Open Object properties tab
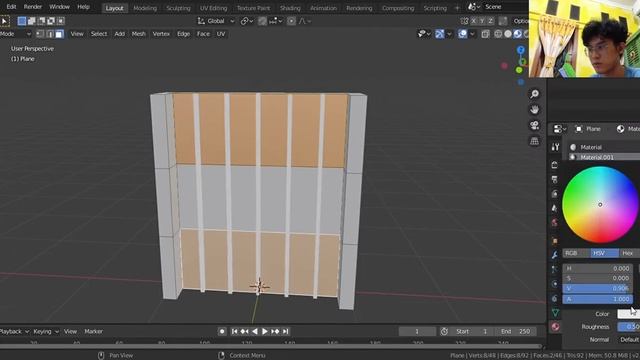 tap(555, 241)
